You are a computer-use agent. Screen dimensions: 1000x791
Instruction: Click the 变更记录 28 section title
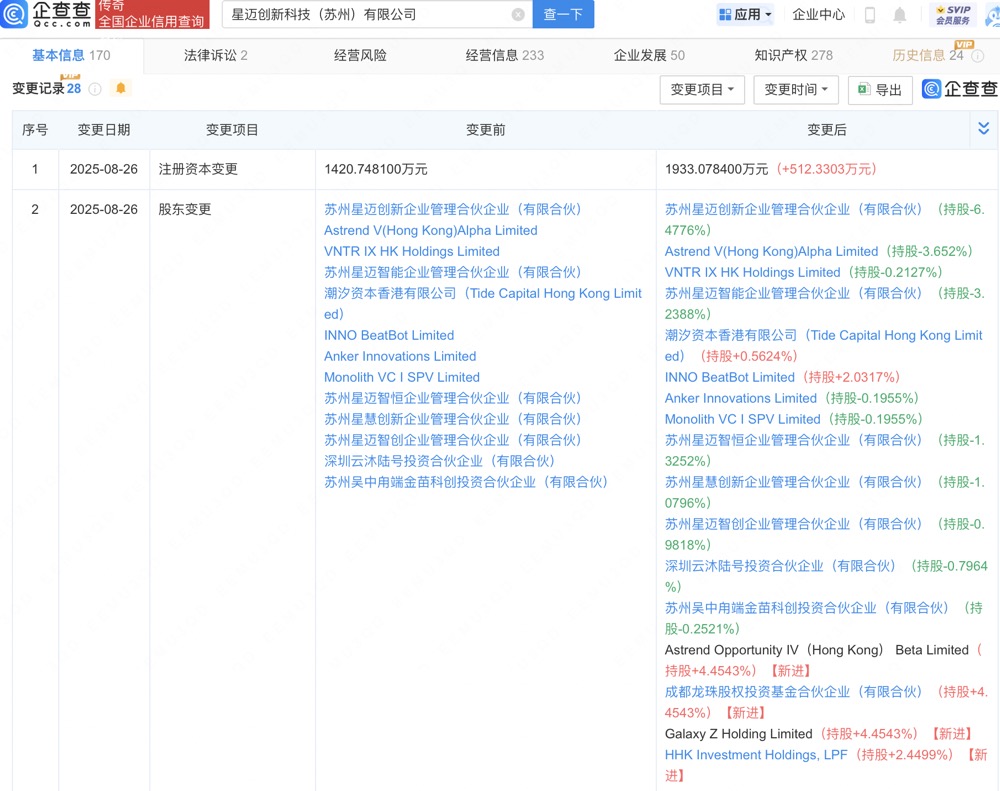47,89
